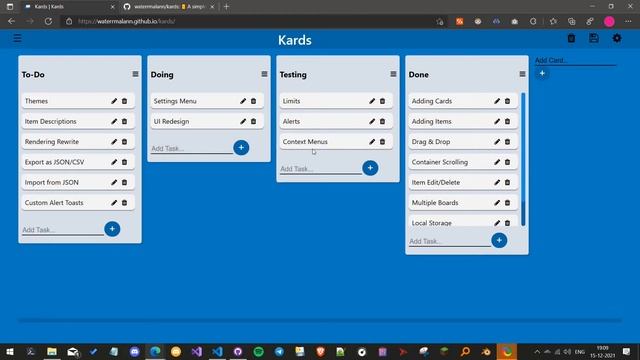Click plus button under Add Card field
The width and height of the screenshot is (640, 360).
[542, 73]
